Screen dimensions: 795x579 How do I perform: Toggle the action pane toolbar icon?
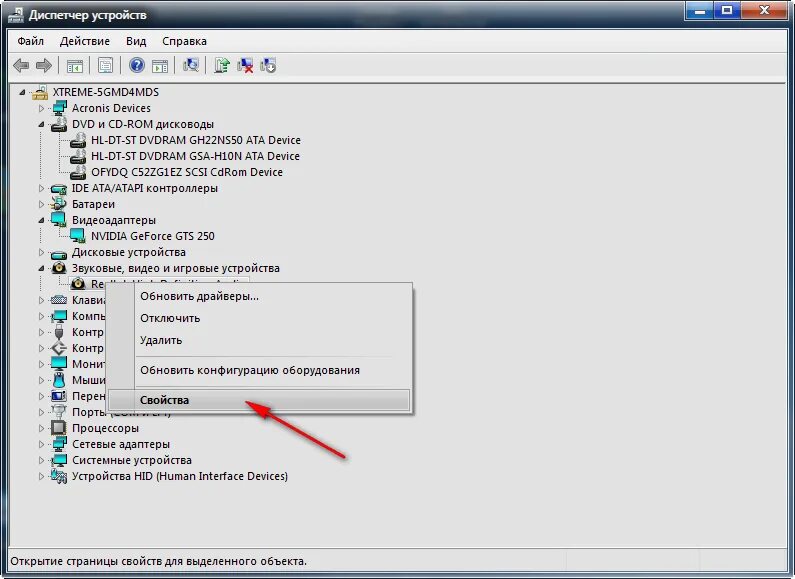[160, 65]
